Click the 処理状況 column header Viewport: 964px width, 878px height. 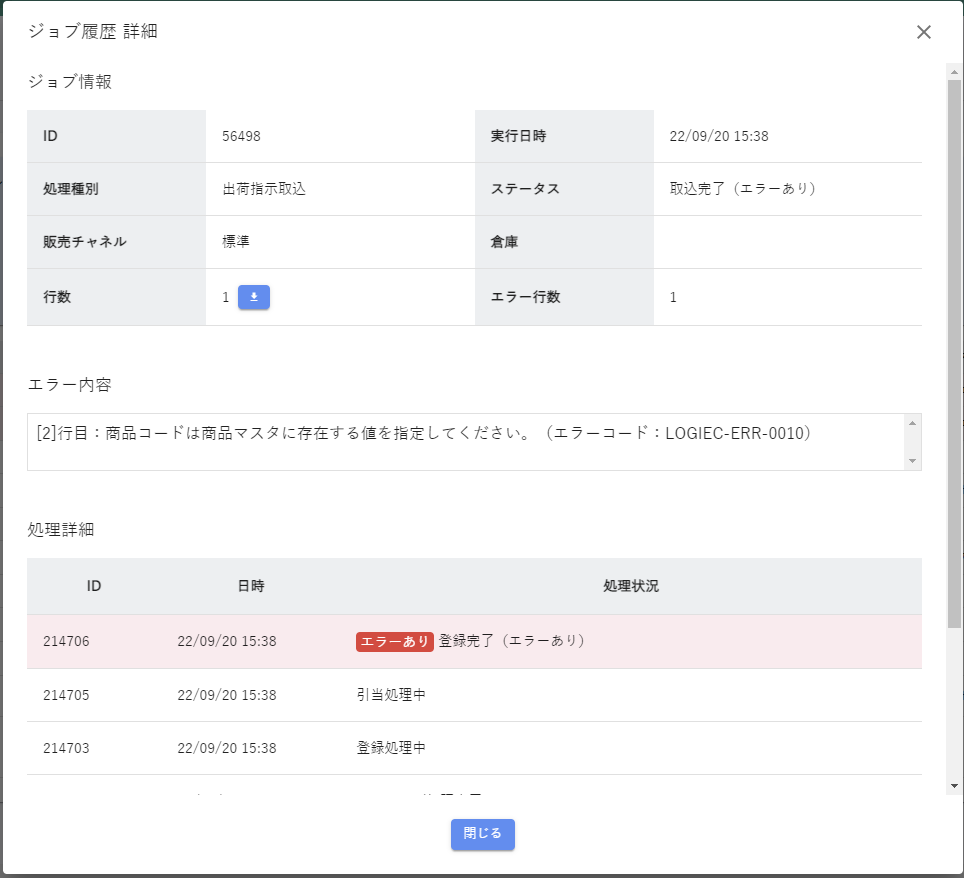(631, 586)
